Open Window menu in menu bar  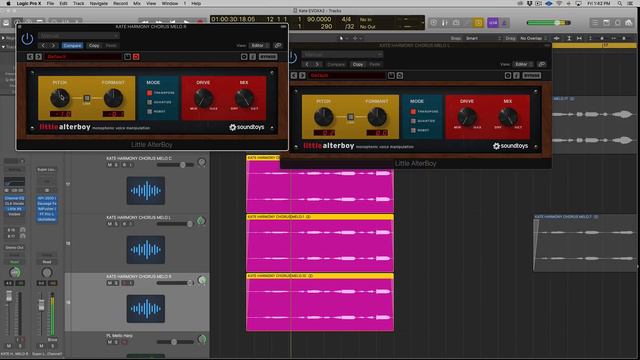[170, 3]
